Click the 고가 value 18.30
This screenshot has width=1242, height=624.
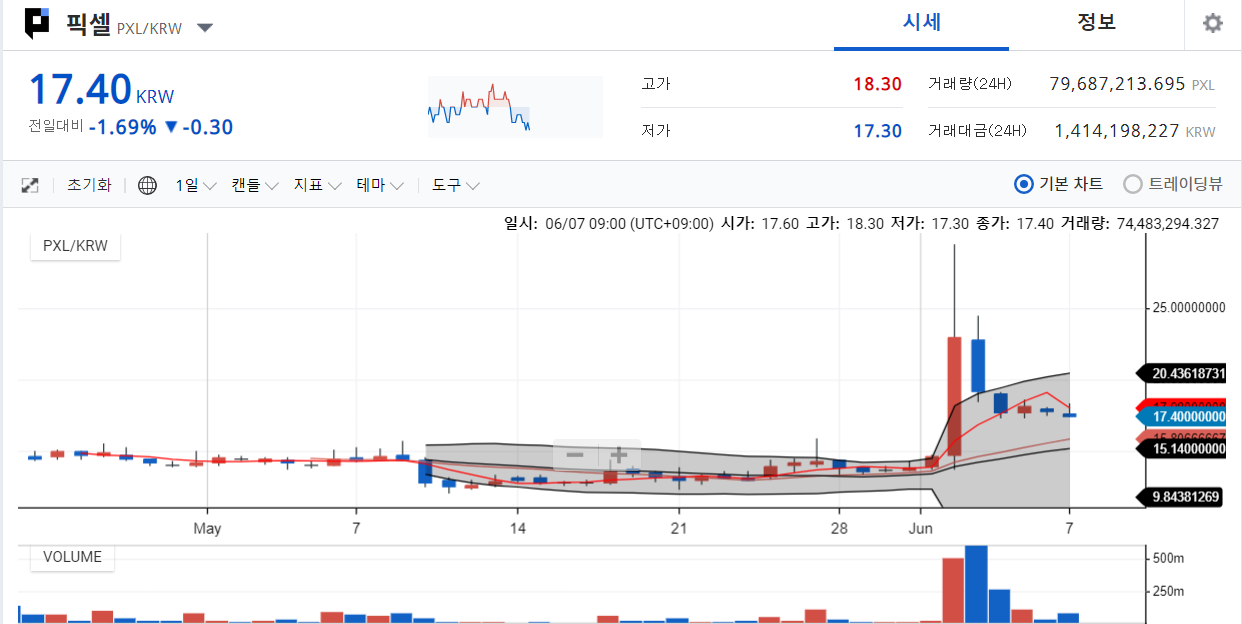877,84
